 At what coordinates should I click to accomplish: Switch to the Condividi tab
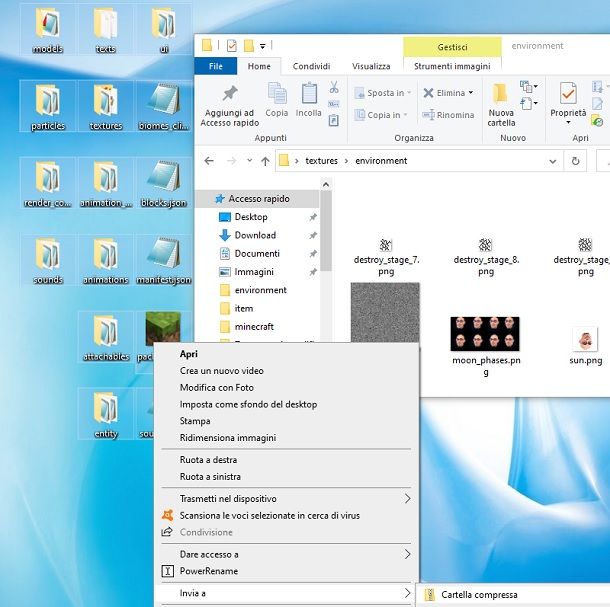click(311, 66)
